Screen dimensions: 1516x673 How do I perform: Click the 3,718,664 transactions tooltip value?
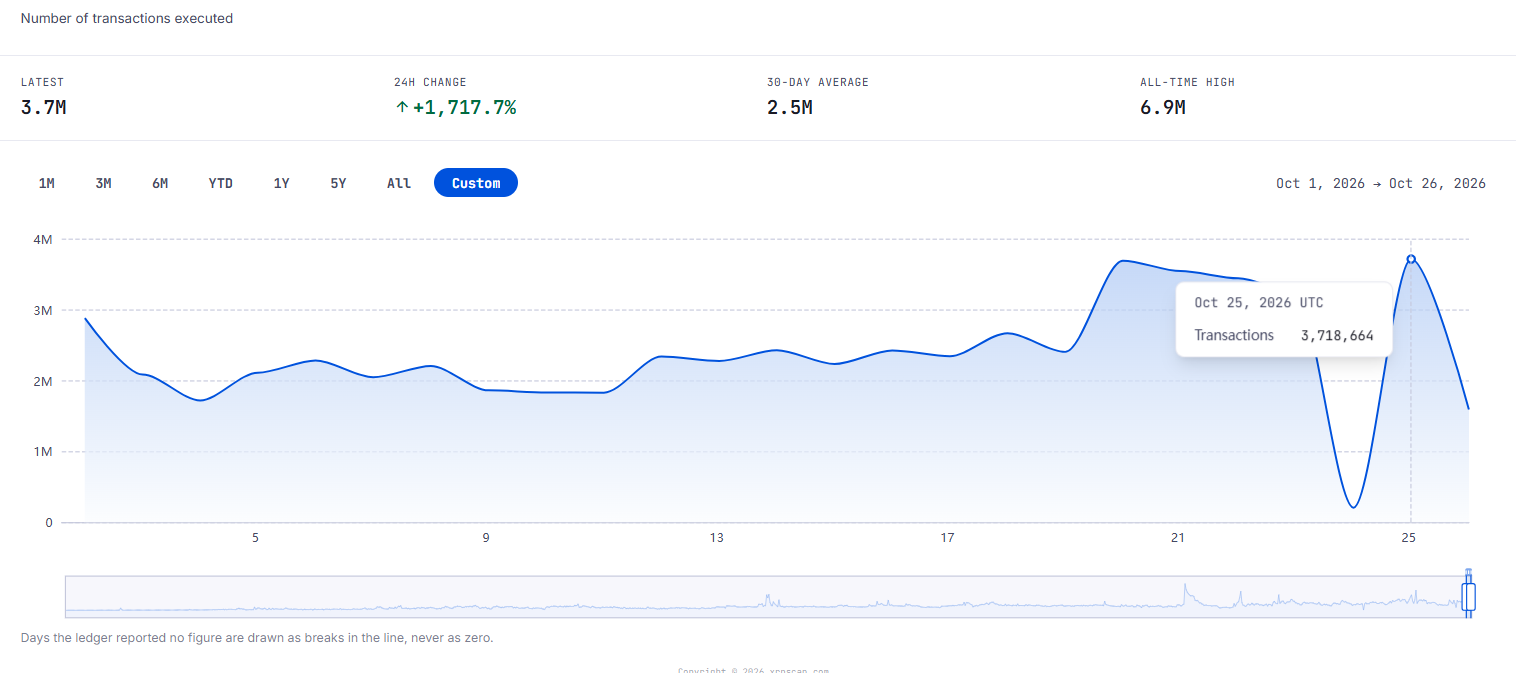pyautogui.click(x=1337, y=335)
